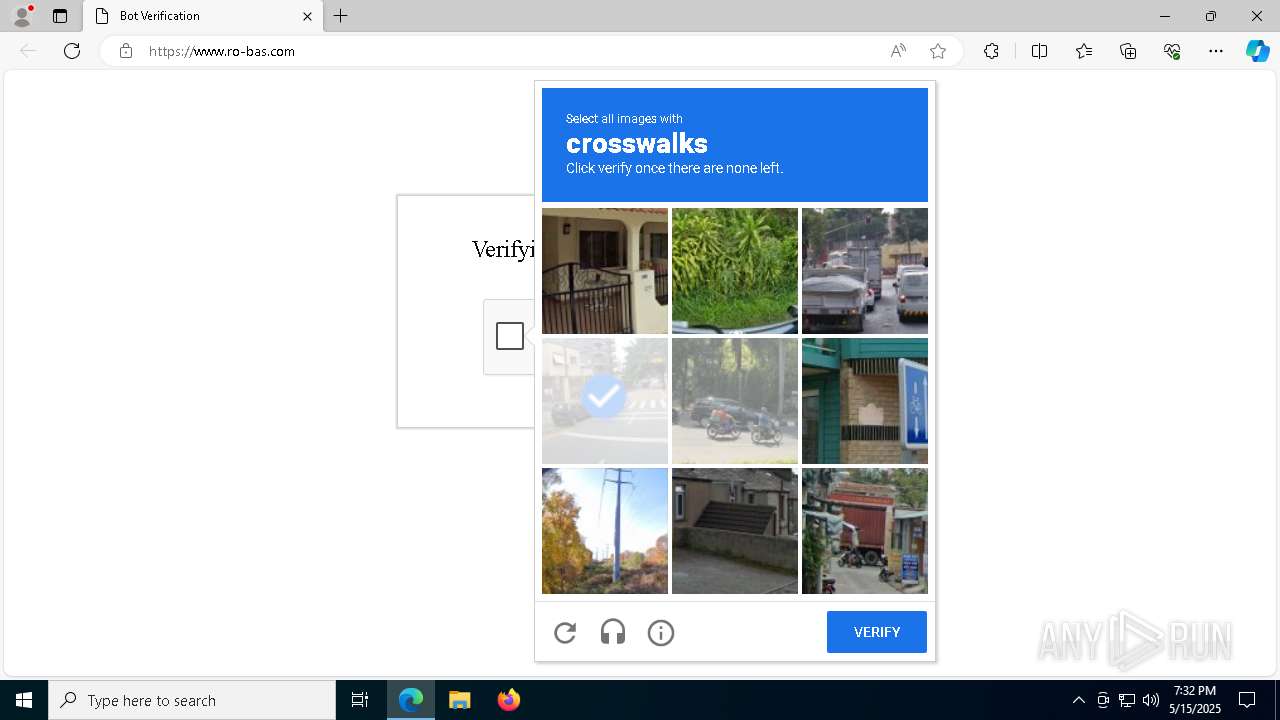Get an audio challenge headphones icon
This screenshot has height=720, width=1280.
pyautogui.click(x=613, y=632)
